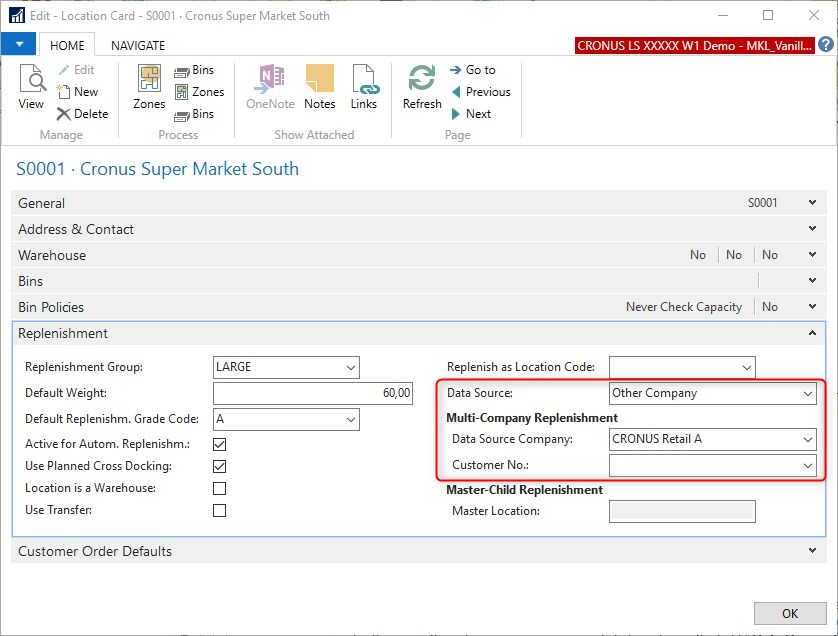This screenshot has height=636, width=838.
Task: Uncheck Active for Autom. Replenishm. checkbox
Action: [220, 443]
